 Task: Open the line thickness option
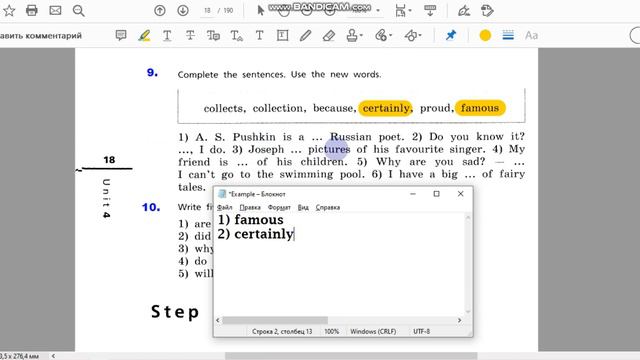tap(508, 36)
